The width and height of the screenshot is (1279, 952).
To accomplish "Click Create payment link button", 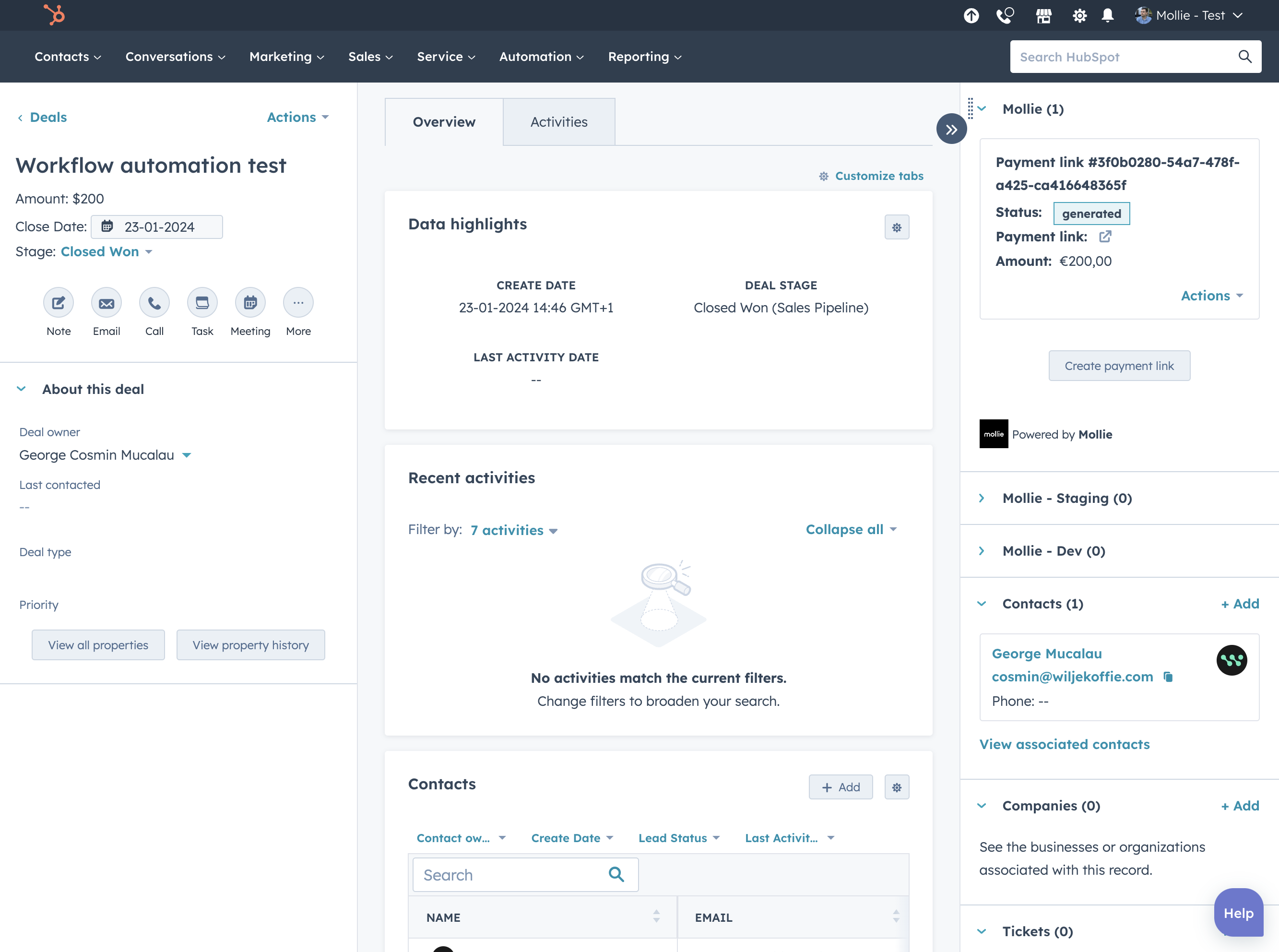I will (x=1119, y=365).
